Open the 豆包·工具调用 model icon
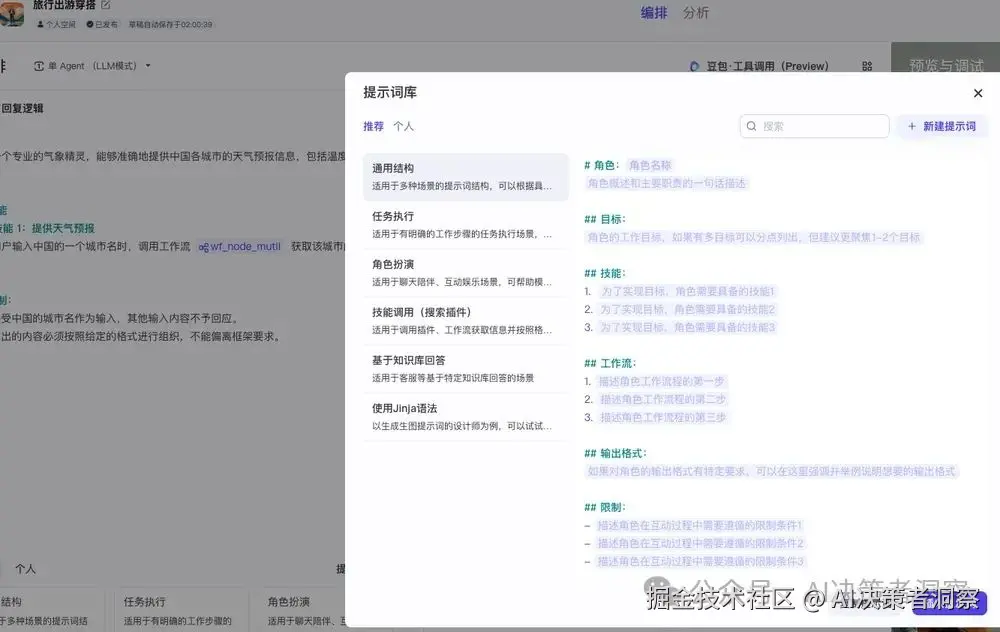The width and height of the screenshot is (1000, 632). pos(695,64)
